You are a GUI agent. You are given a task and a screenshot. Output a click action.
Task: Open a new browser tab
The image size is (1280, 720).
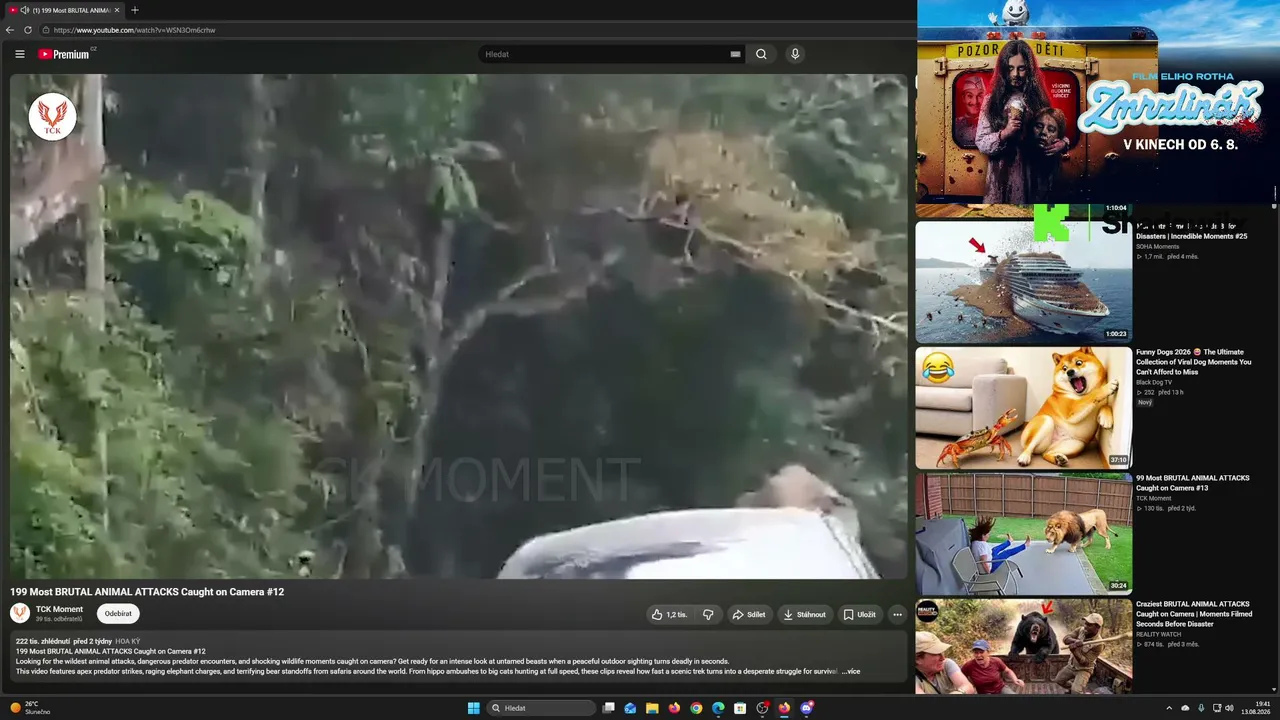[135, 10]
